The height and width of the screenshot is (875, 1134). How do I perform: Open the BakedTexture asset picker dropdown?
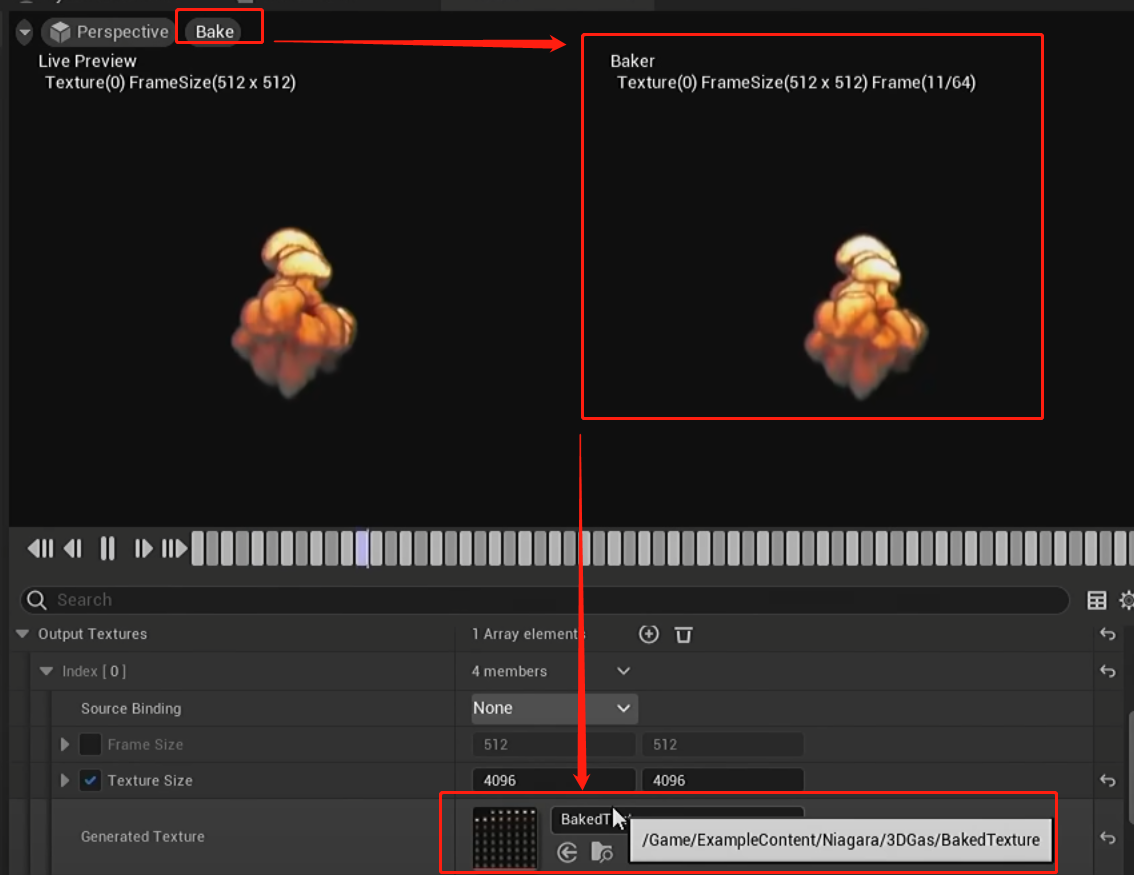pos(677,819)
